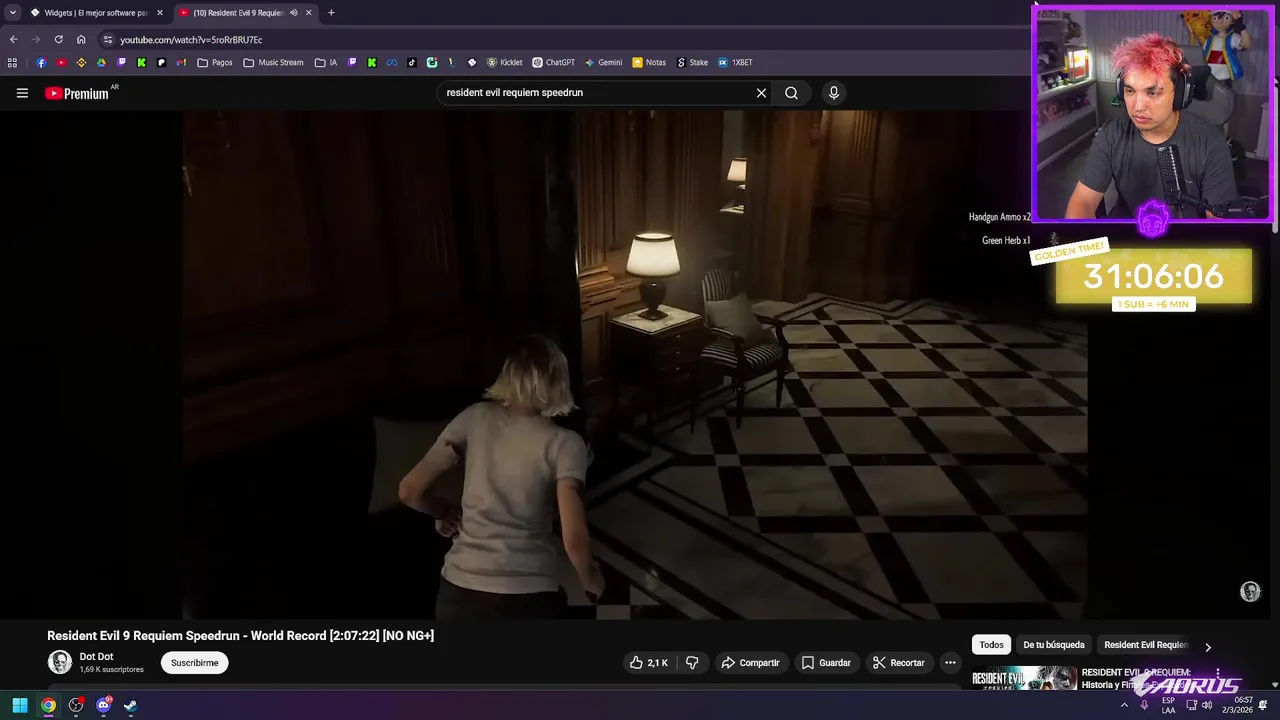Show next filter chips with arrow
The height and width of the screenshot is (720, 1280).
click(x=1207, y=646)
